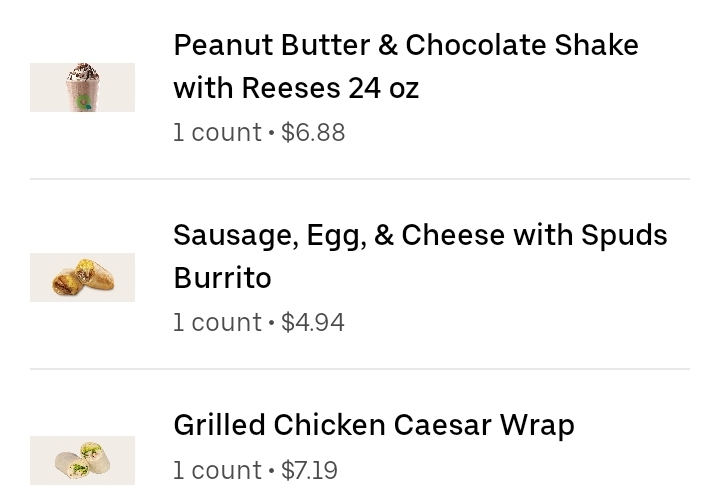Screen dimensions: 720x501
Task: Open the Peanut Butter Chocolate Shake thumbnail
Action: [83, 87]
